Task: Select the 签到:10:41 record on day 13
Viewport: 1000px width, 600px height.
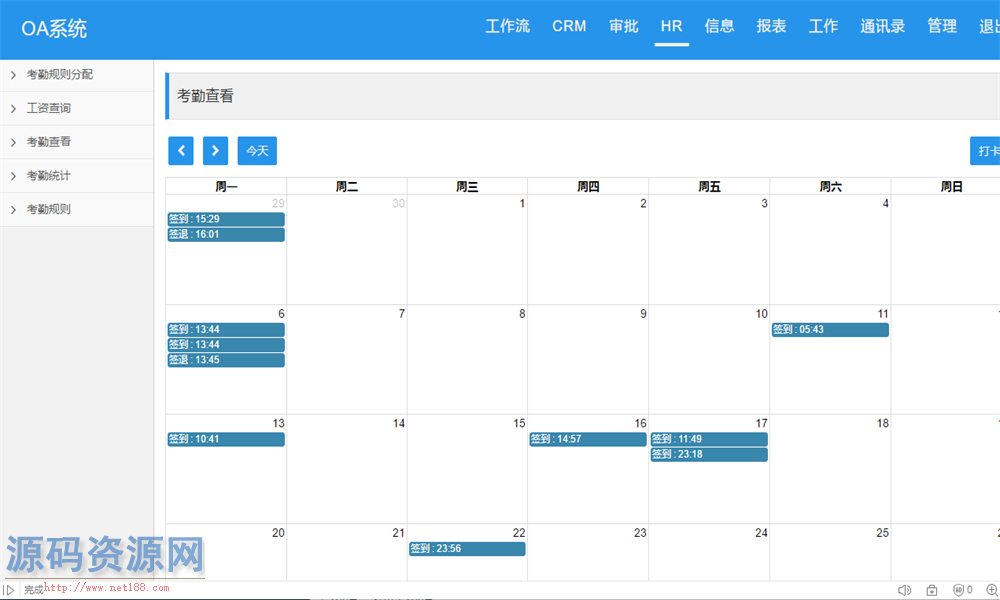Action: 226,439
